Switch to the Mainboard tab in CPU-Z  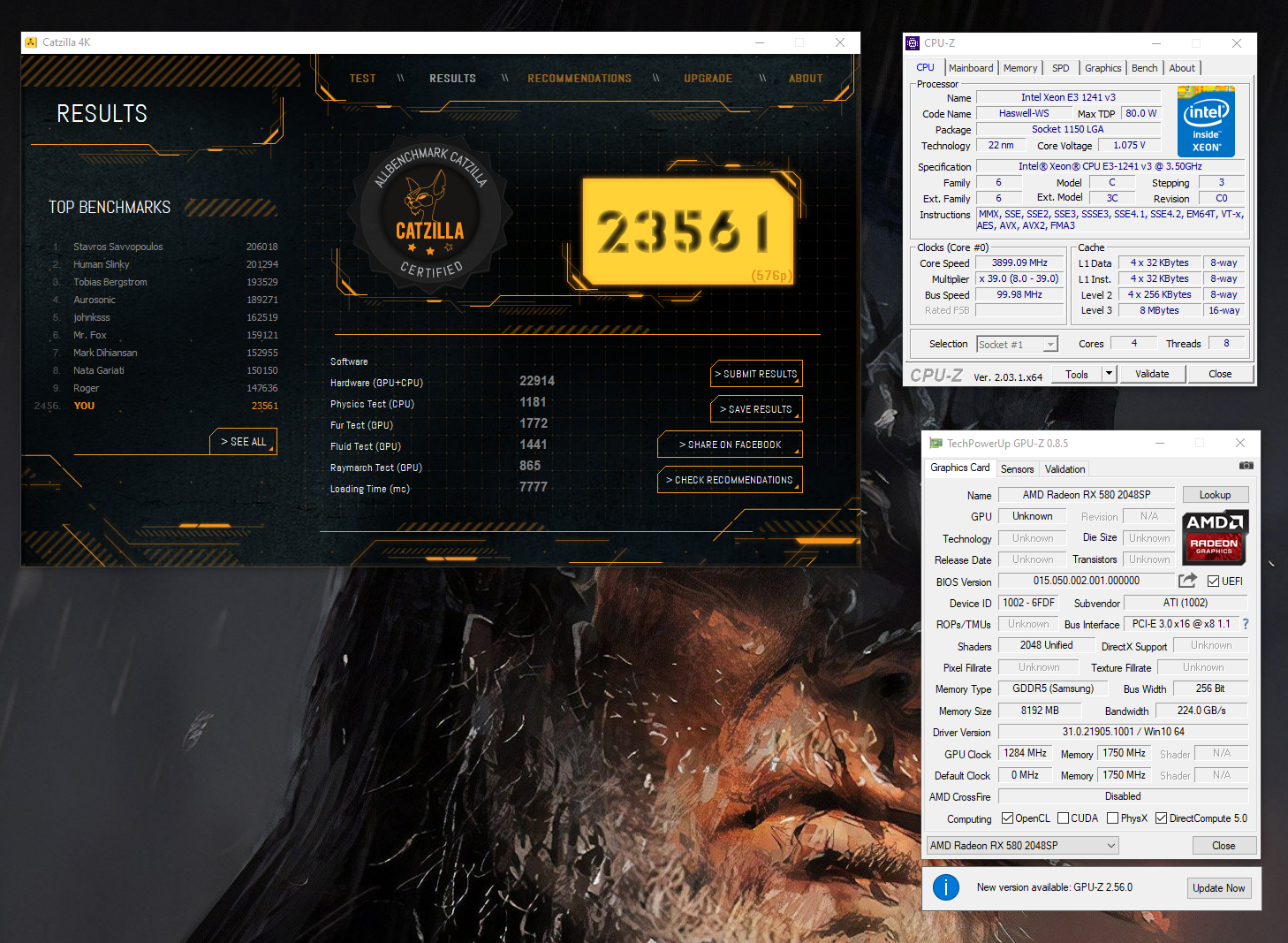(971, 68)
